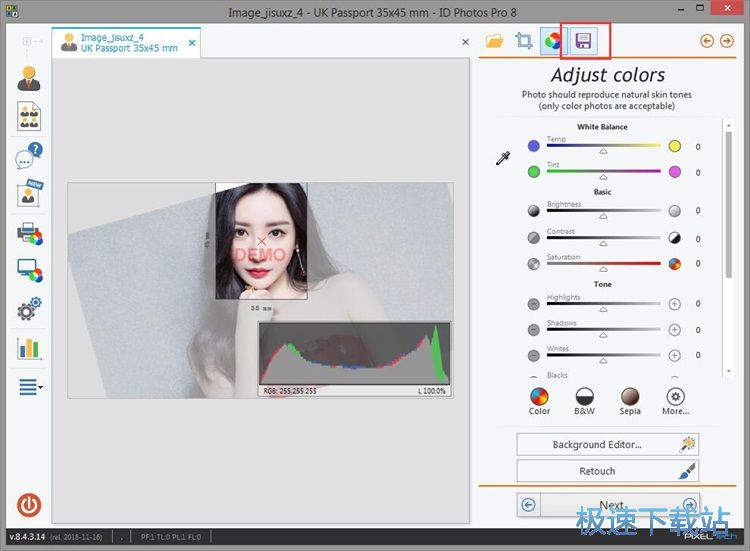Click the Brightness slider handle
Viewport: 750px width, 551px height.
[604, 216]
